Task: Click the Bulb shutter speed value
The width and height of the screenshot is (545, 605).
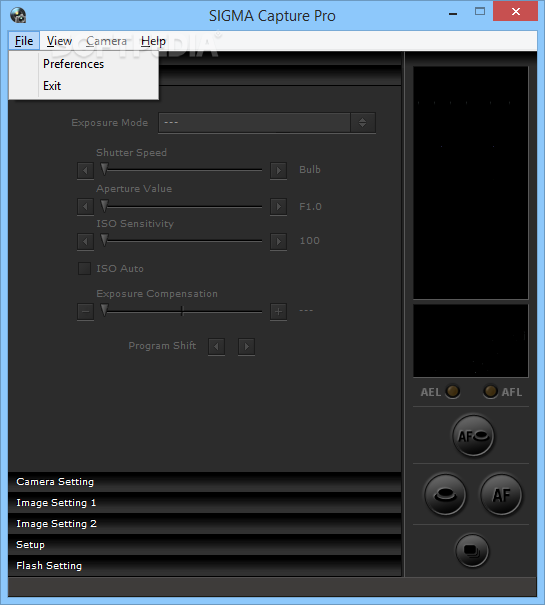Action: coord(310,170)
